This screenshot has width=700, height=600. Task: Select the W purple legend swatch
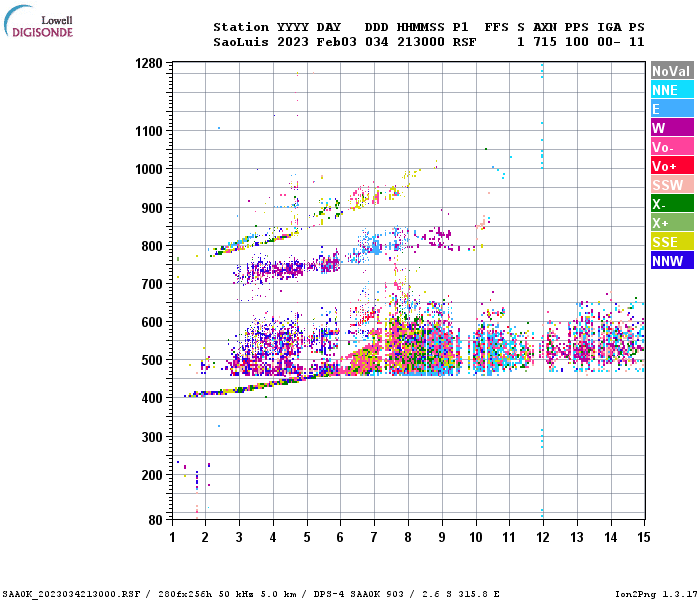pos(672,128)
